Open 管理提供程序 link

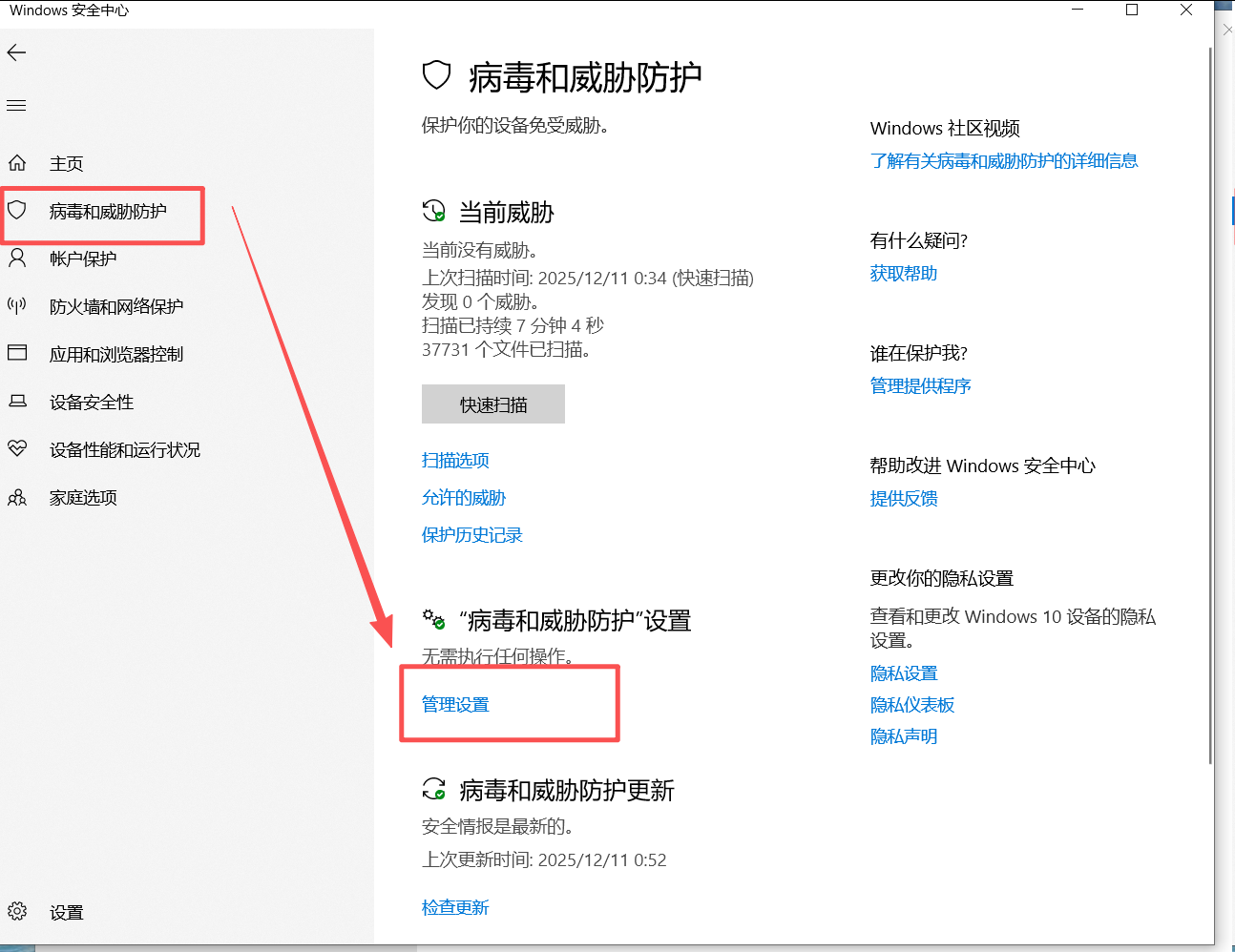pyautogui.click(x=921, y=386)
